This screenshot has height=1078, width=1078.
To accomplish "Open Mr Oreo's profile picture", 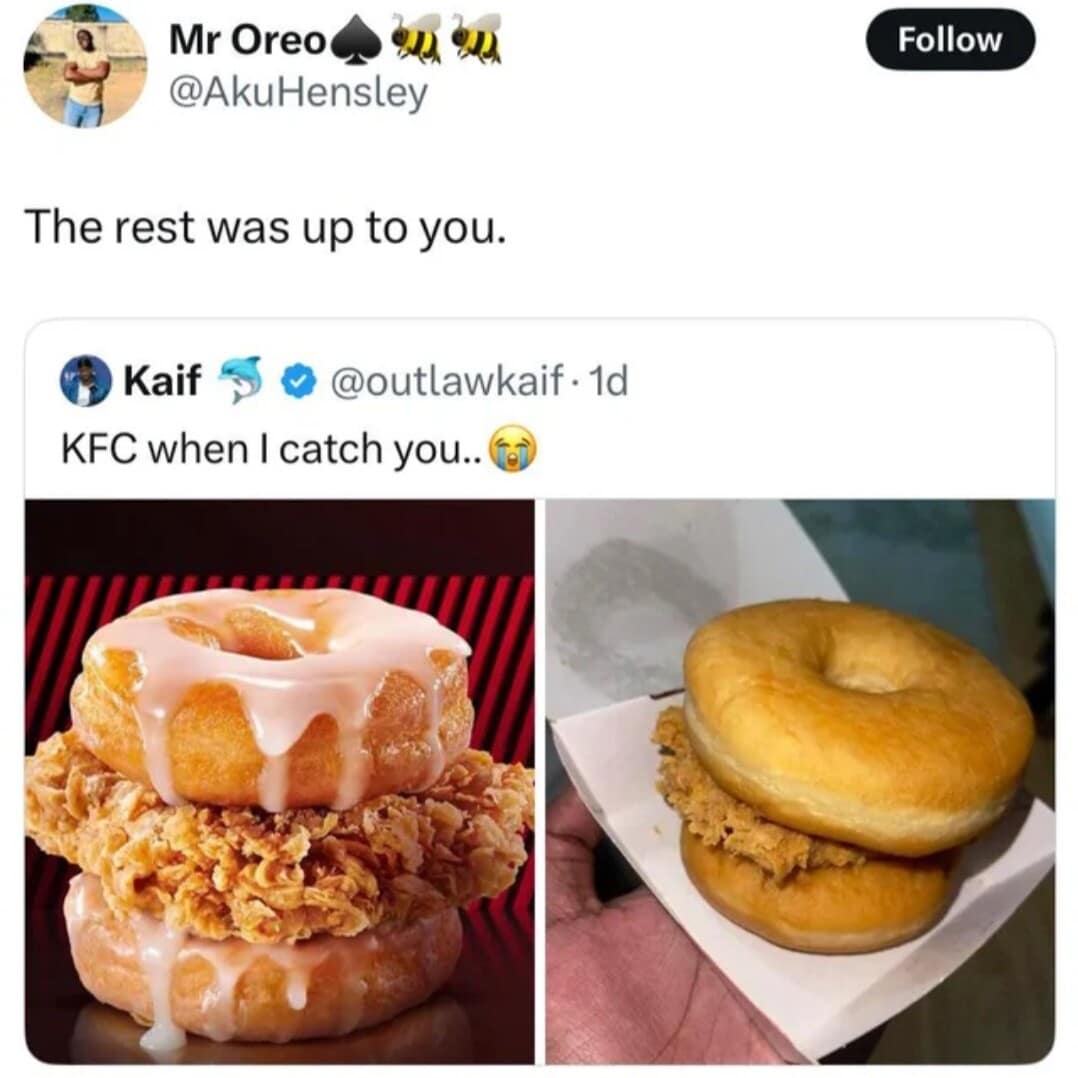I will pyautogui.click(x=85, y=66).
